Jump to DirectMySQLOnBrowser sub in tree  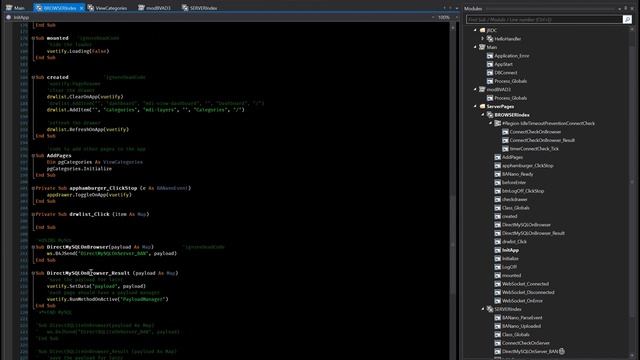[526, 224]
